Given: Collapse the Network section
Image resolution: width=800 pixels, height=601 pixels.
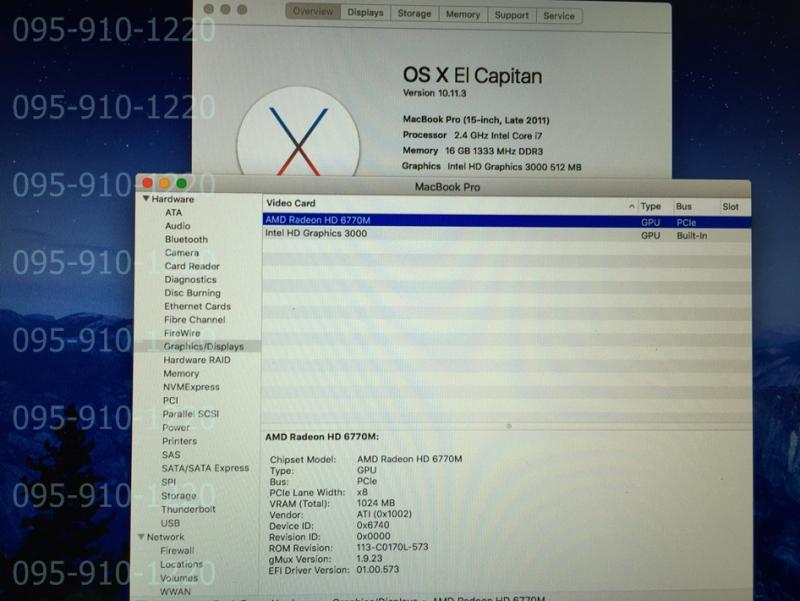Looking at the screenshot, I should pyautogui.click(x=141, y=537).
